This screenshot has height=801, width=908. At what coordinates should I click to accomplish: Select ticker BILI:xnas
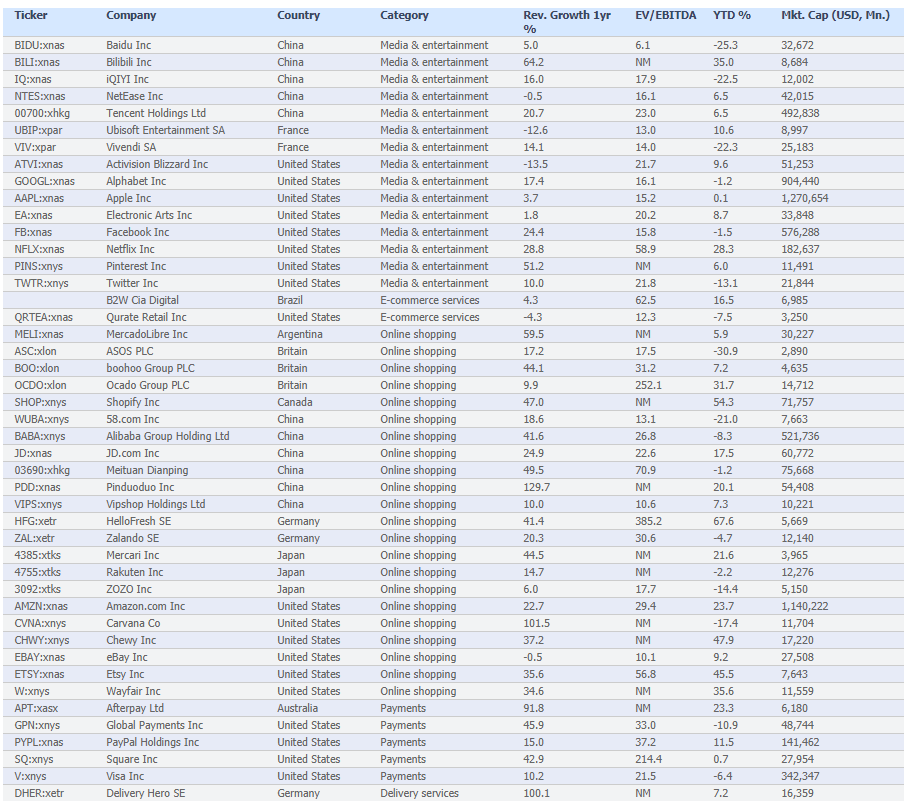[x=37, y=62]
